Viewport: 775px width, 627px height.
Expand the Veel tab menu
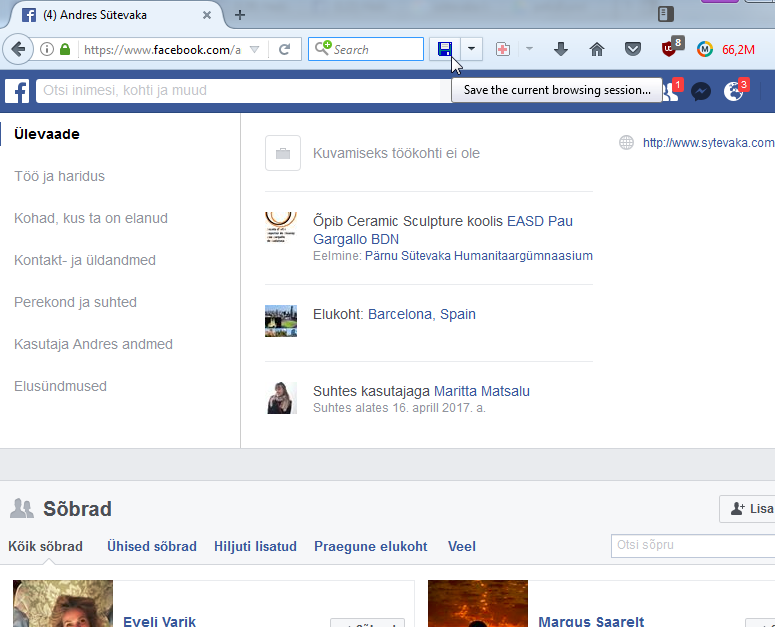pos(462,546)
